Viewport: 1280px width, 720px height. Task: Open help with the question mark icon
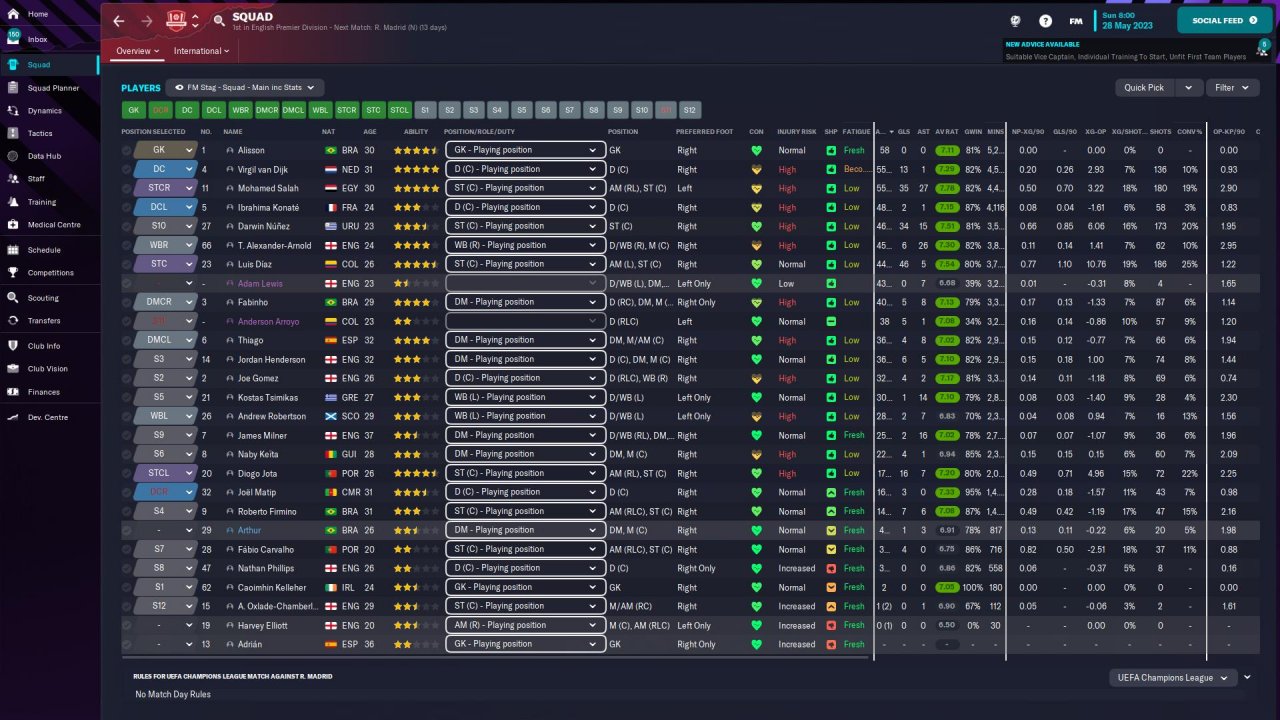(1045, 20)
